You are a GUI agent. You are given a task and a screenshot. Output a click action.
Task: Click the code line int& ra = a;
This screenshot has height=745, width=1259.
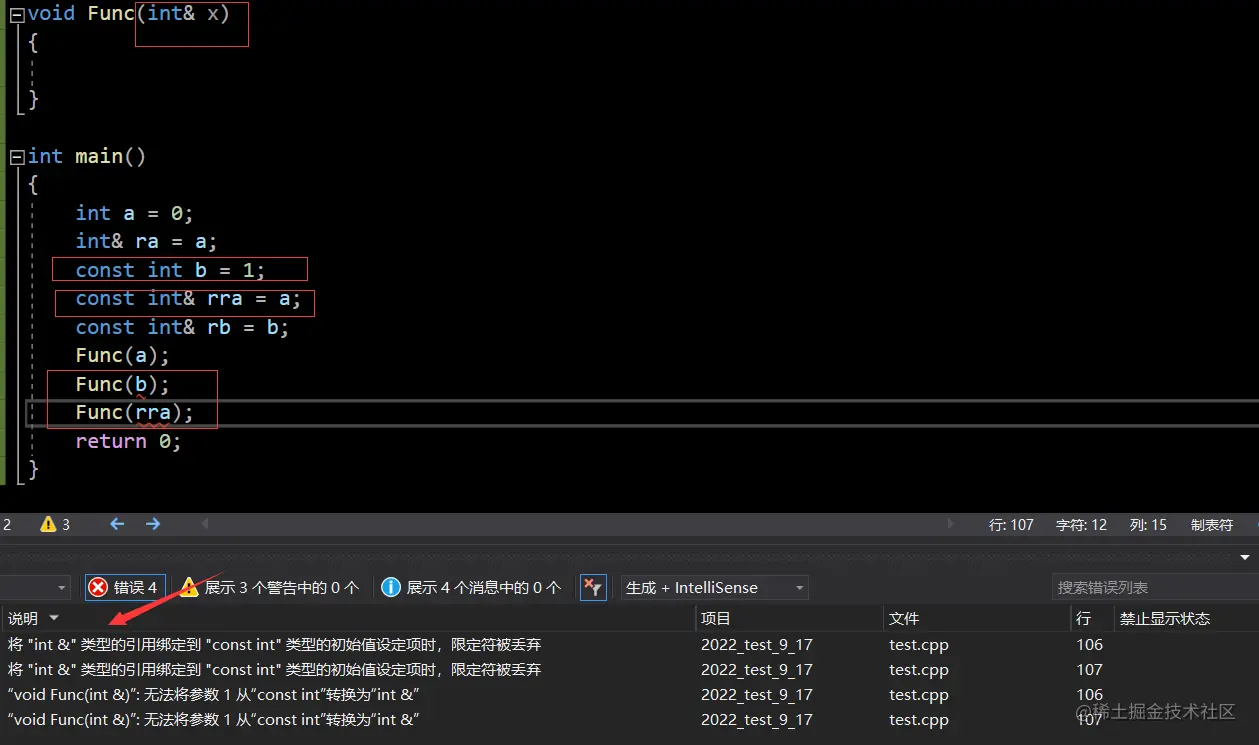(x=146, y=242)
